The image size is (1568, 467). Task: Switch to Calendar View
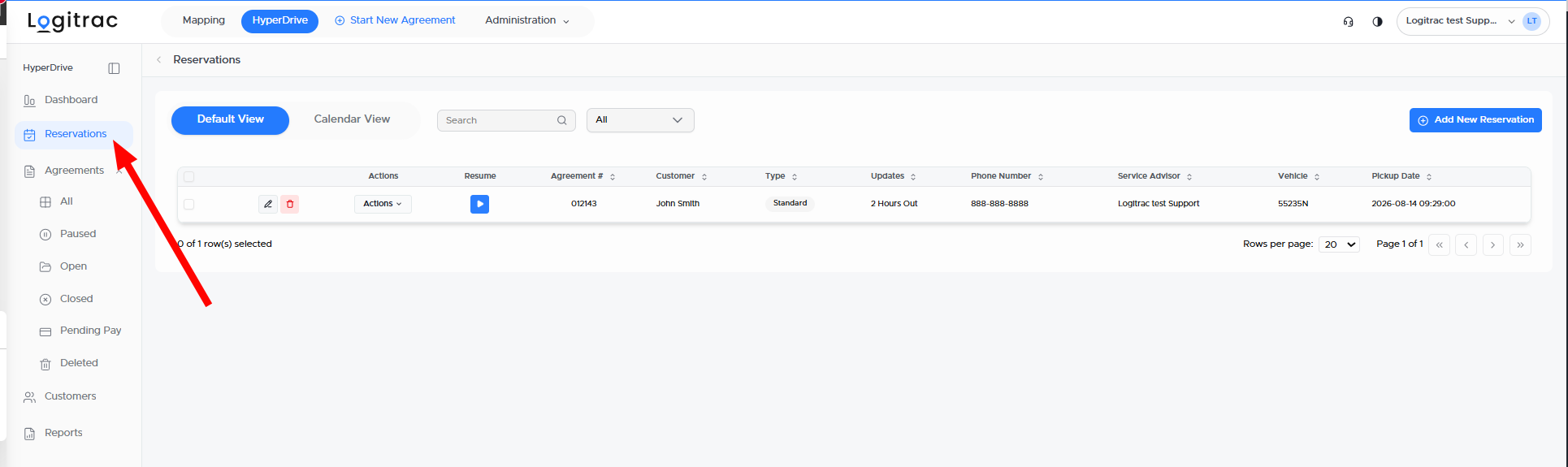(x=352, y=119)
